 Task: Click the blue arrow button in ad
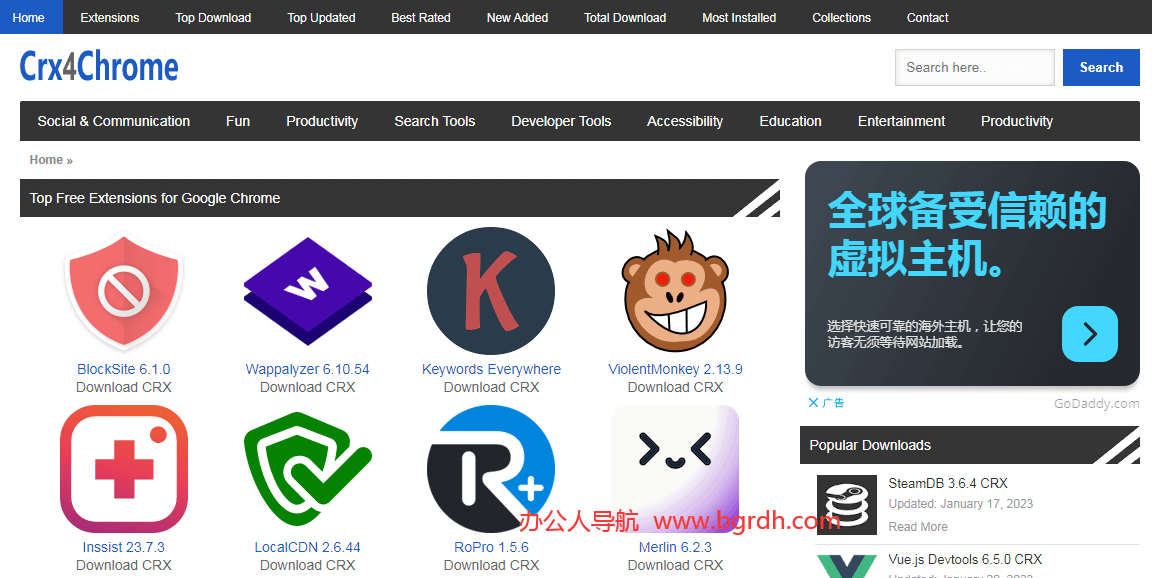pos(1089,334)
